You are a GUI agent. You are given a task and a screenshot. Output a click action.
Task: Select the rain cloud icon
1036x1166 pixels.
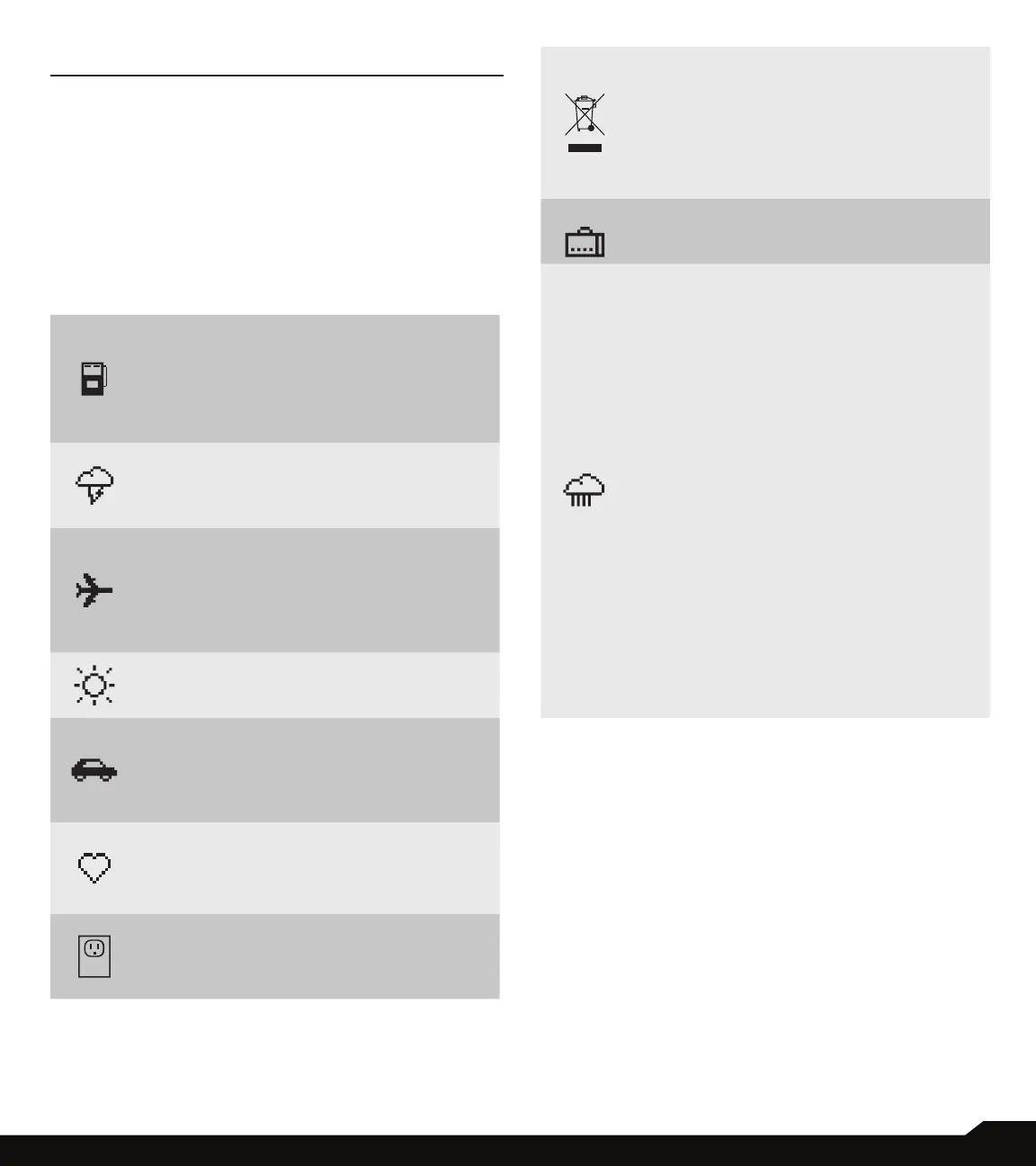585,490
